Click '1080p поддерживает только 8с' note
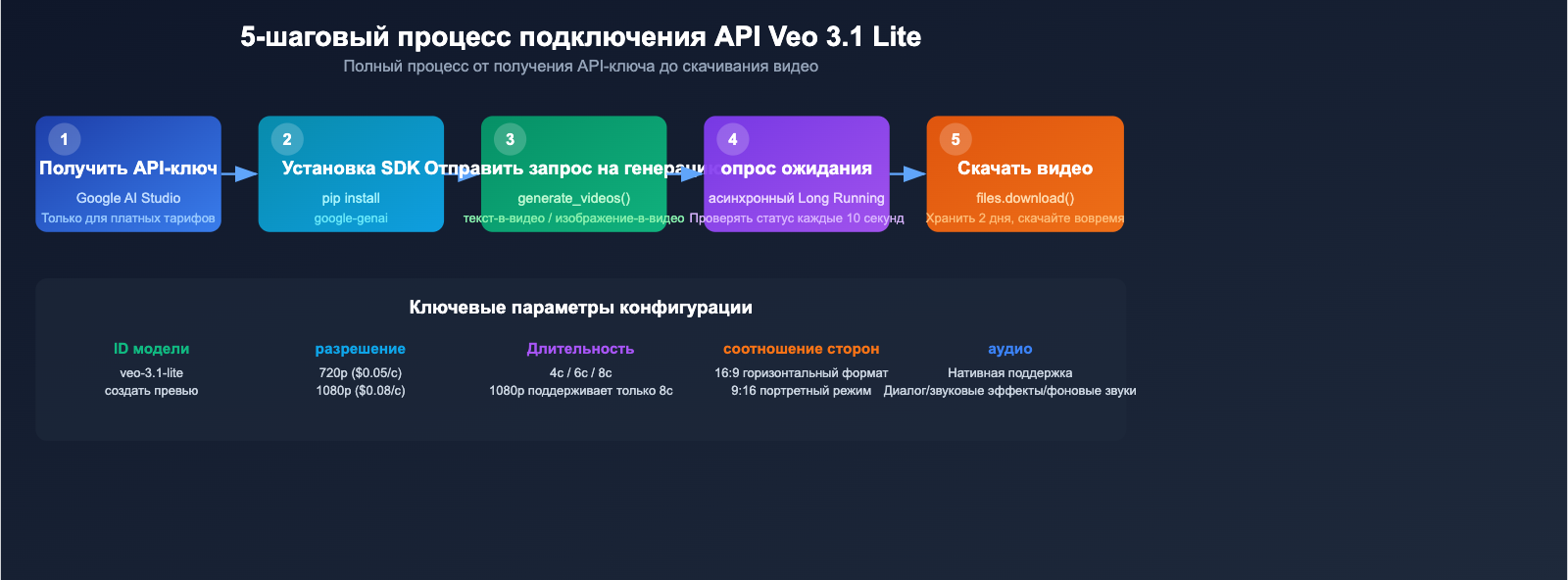Image resolution: width=1568 pixels, height=580 pixels. [x=581, y=391]
